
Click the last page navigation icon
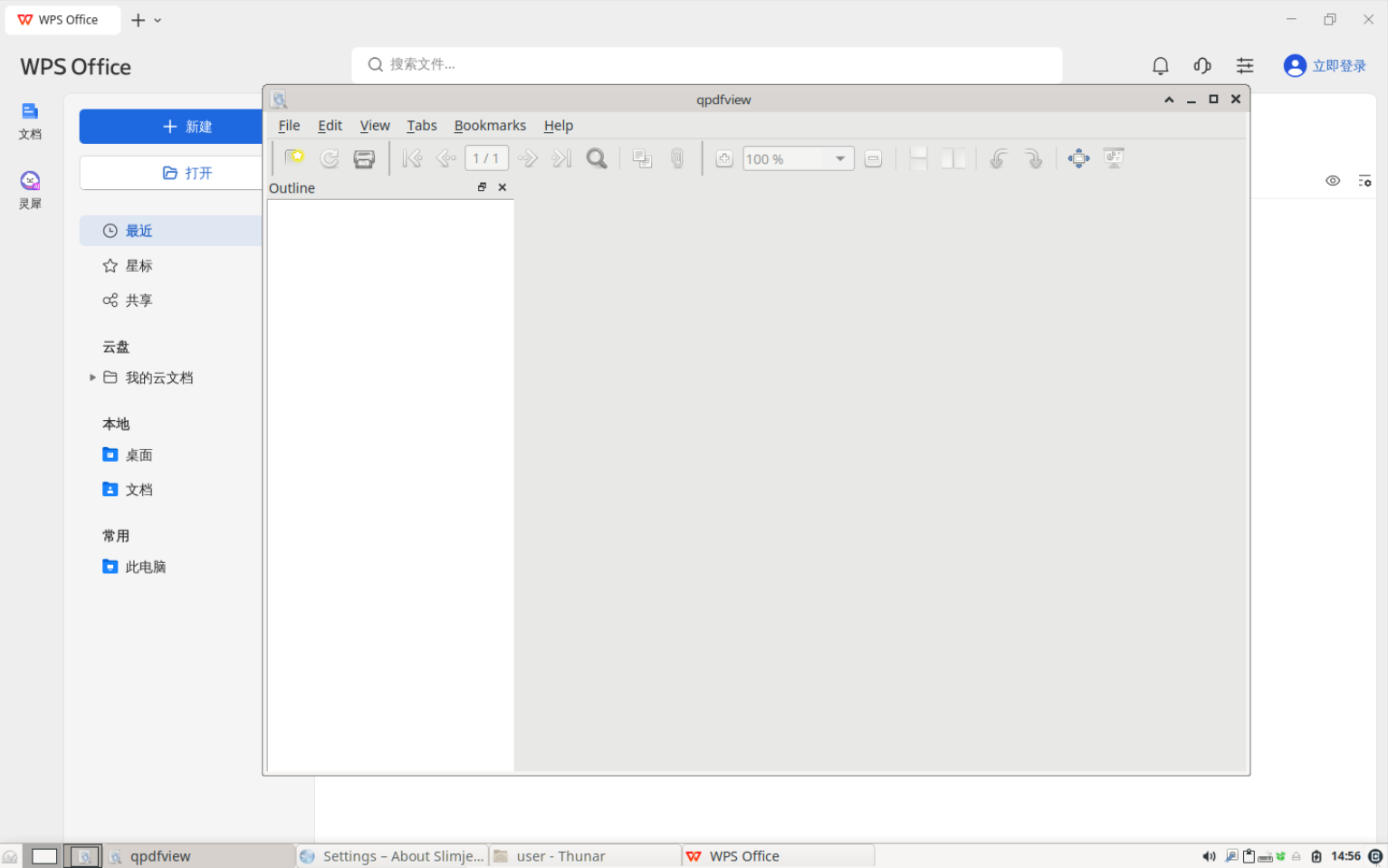point(561,158)
